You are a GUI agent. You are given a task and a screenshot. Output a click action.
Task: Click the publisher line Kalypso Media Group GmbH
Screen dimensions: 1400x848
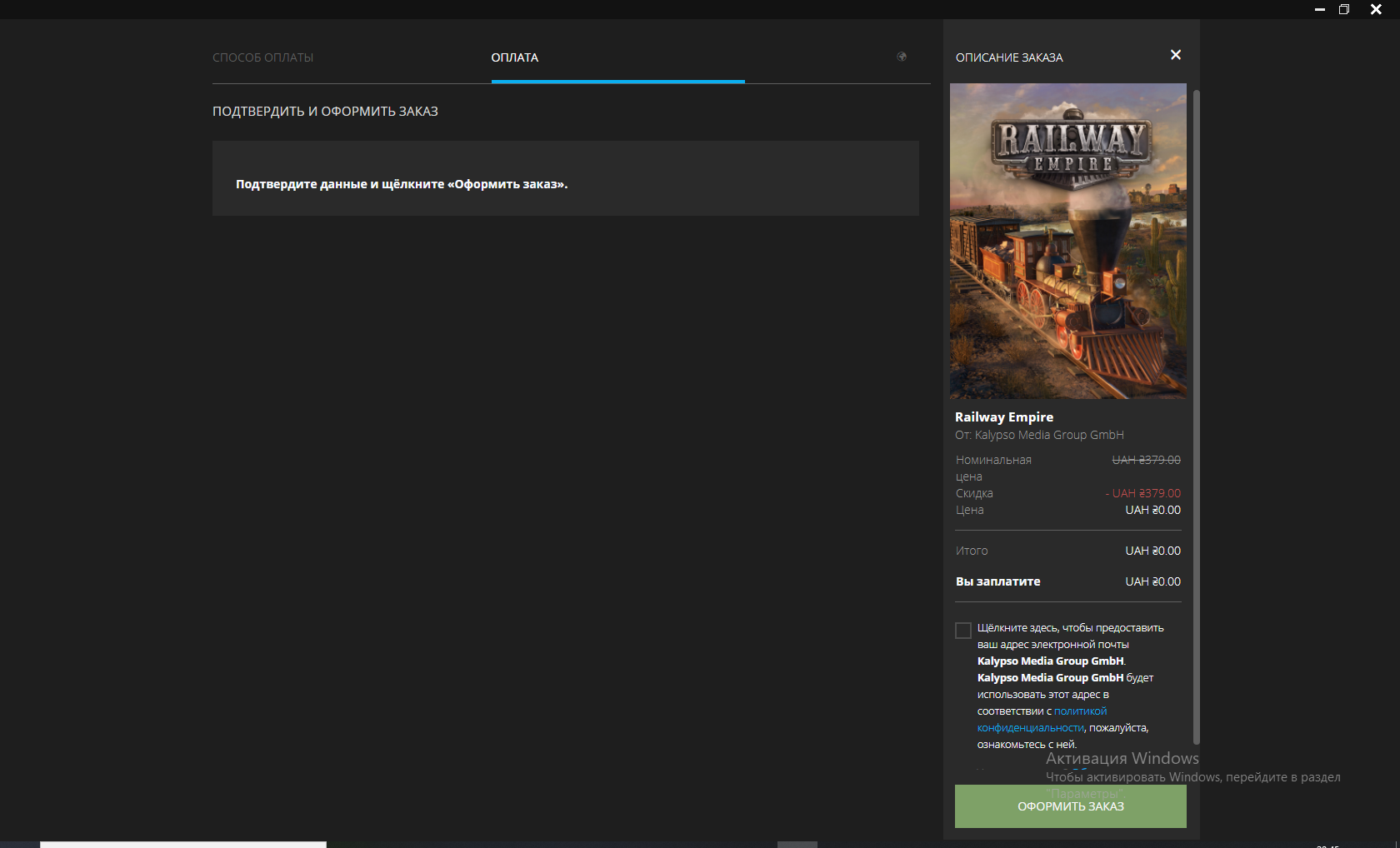coord(1039,435)
